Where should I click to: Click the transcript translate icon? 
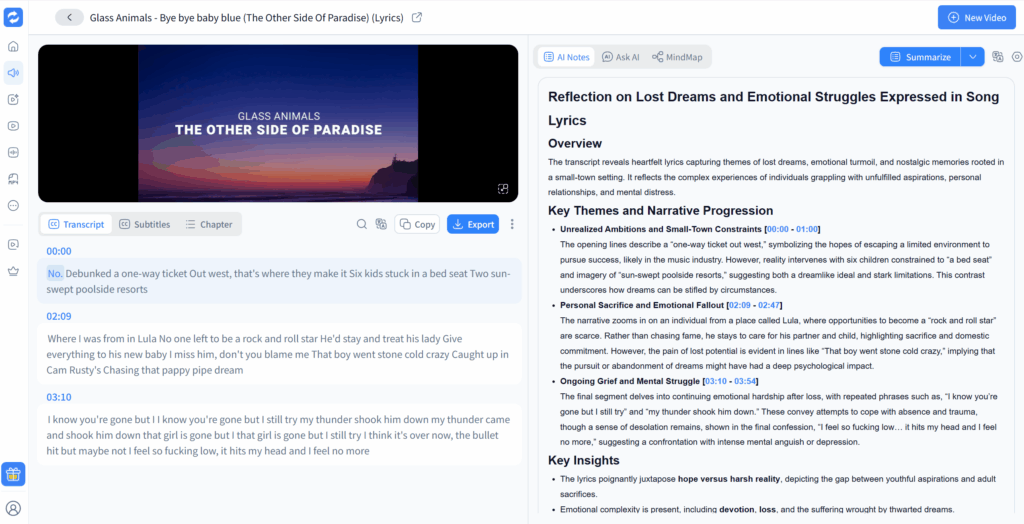(381, 224)
